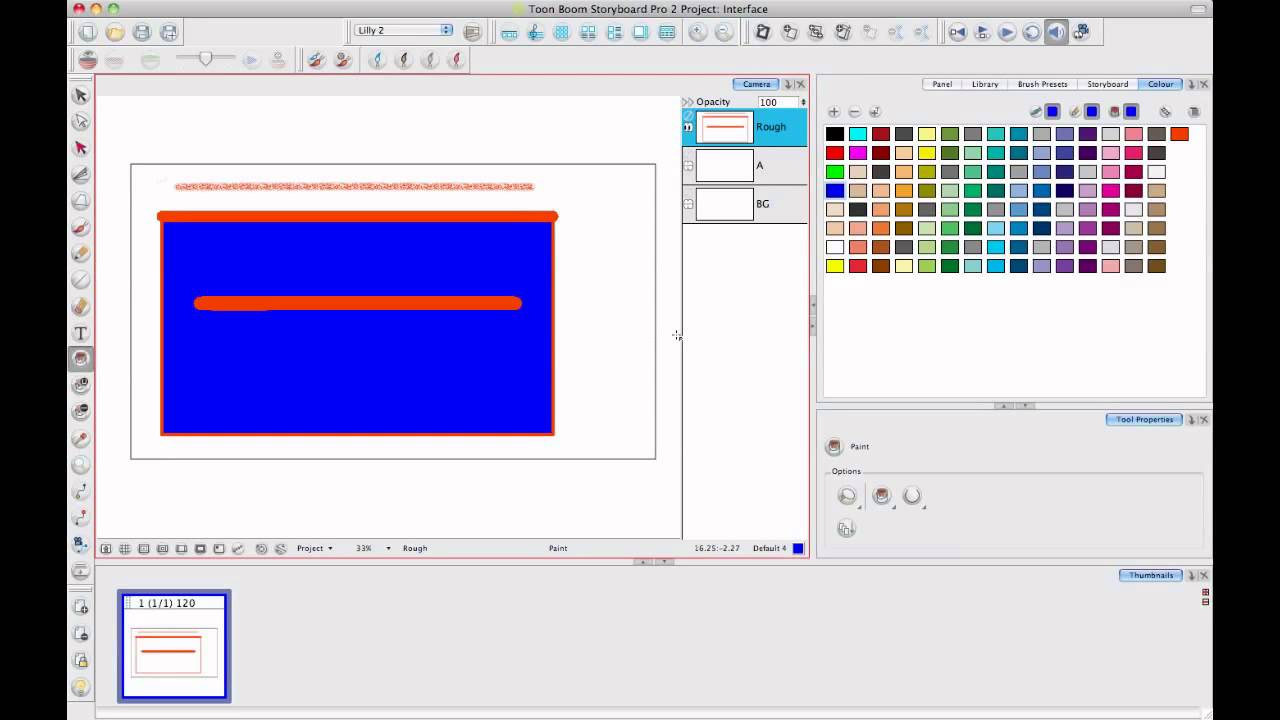Pick the orange-red swatch at row end
Viewport: 1280px width, 720px height.
coord(1179,134)
